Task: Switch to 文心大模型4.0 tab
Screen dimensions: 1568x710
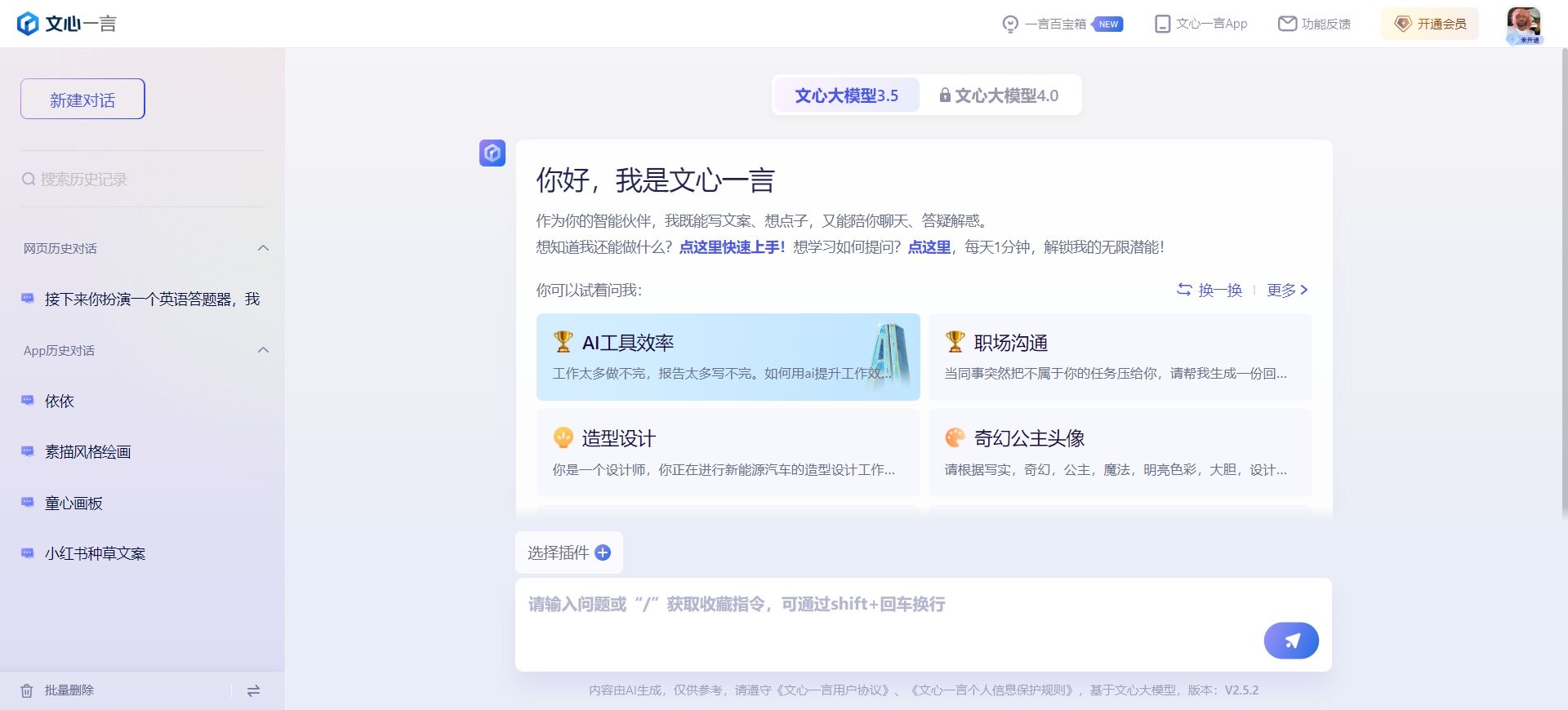Action: coord(999,95)
